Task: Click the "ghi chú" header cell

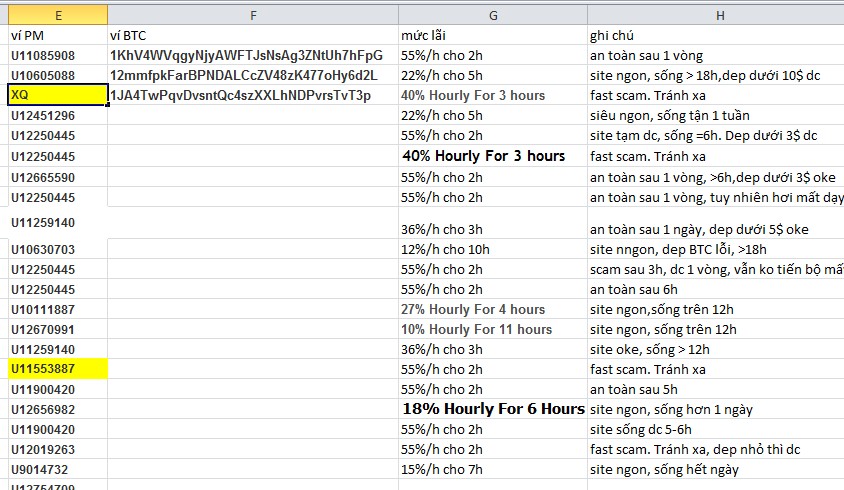Action: [715, 35]
